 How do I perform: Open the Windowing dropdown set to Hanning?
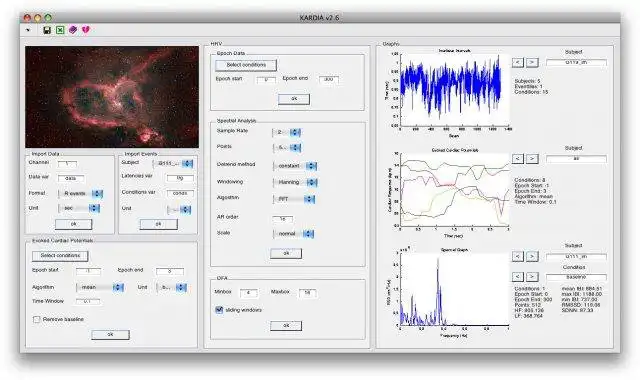295,182
